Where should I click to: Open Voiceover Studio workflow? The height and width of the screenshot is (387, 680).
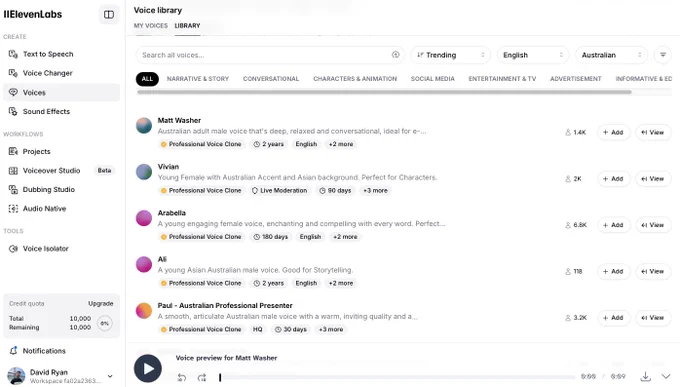[61, 171]
